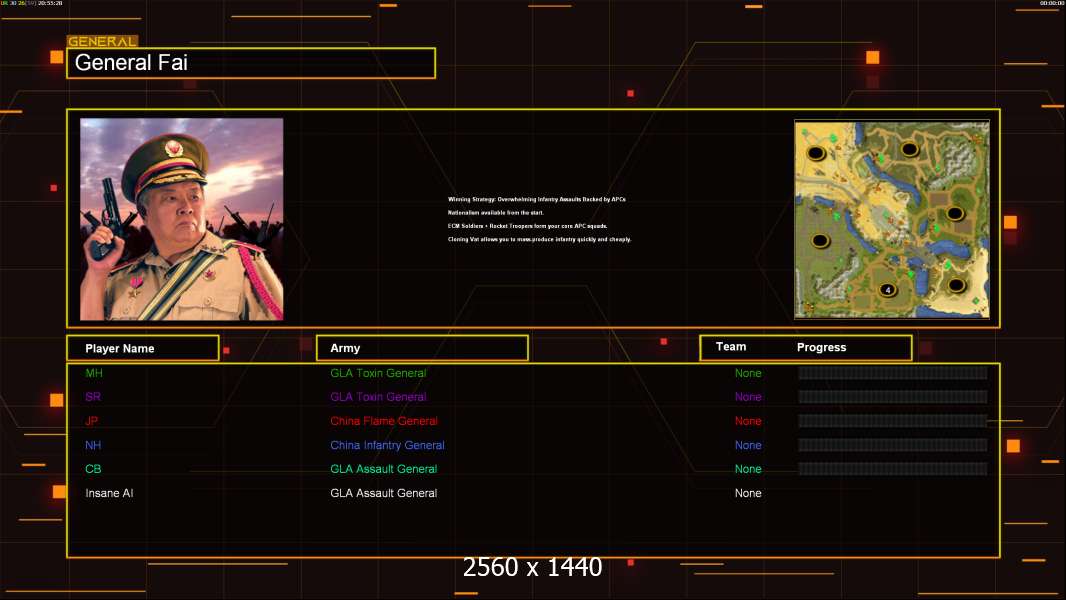Click the "Nationalism available from the start." line
This screenshot has width=1066, height=600.
pos(496,213)
